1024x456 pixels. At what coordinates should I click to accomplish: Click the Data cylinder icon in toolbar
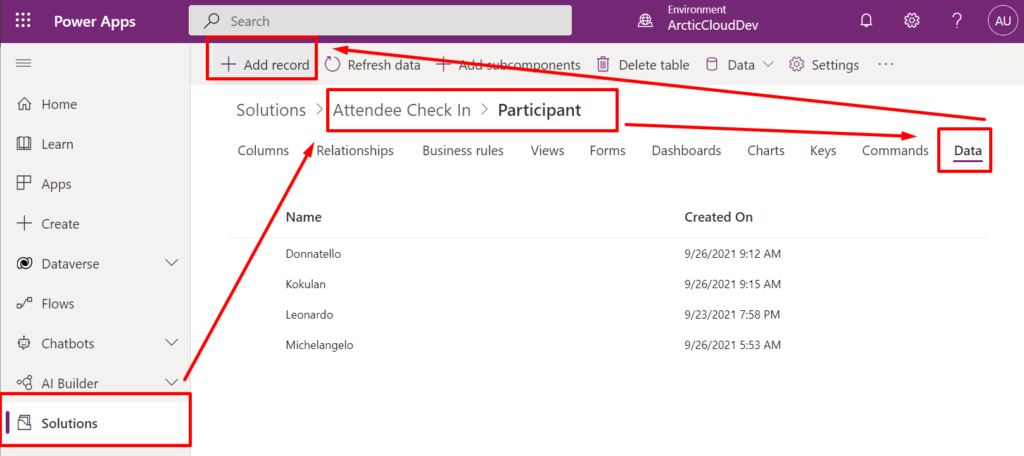pyautogui.click(x=712, y=64)
